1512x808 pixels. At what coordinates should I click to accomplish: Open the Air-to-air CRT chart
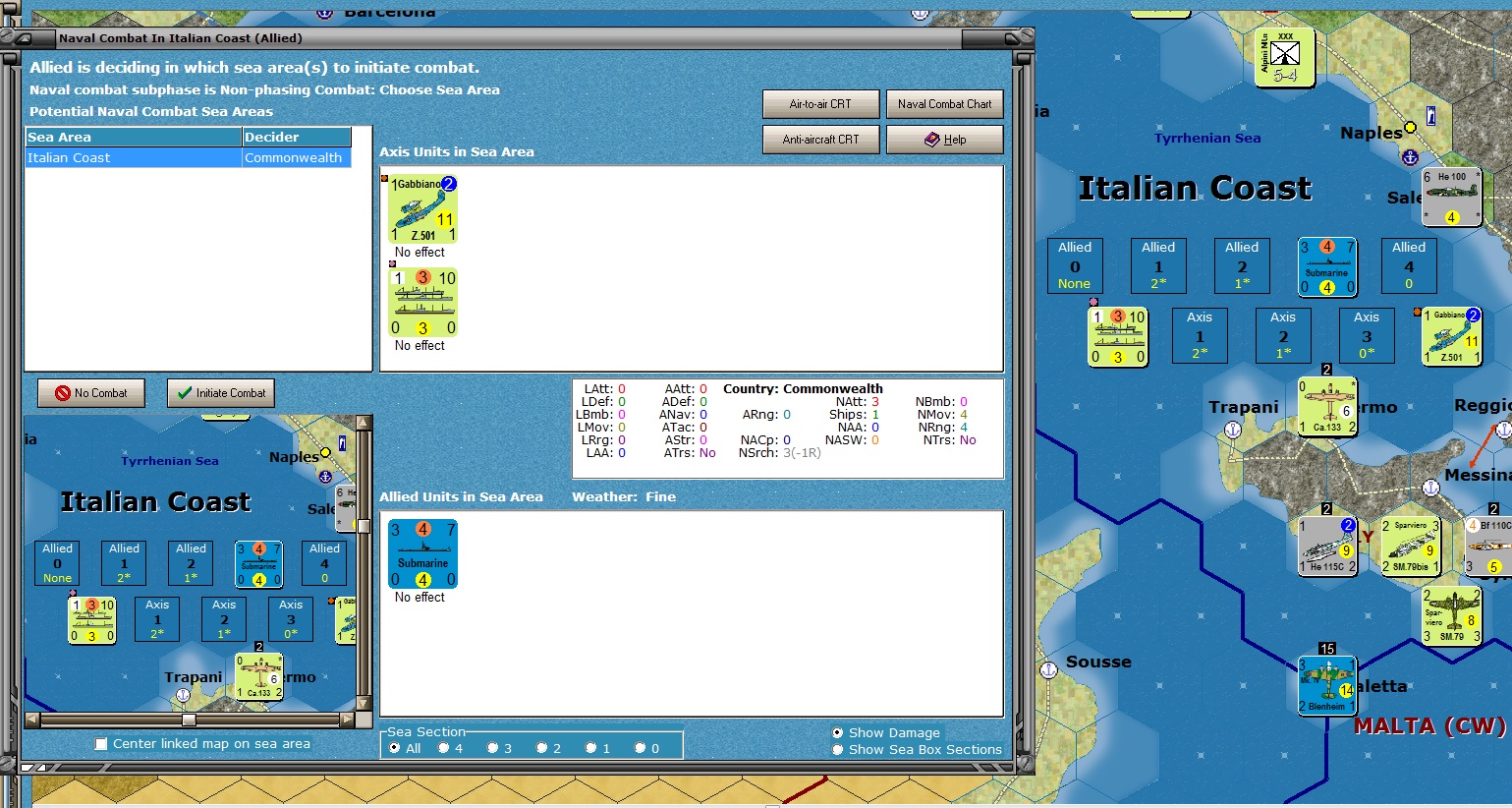[x=820, y=104]
